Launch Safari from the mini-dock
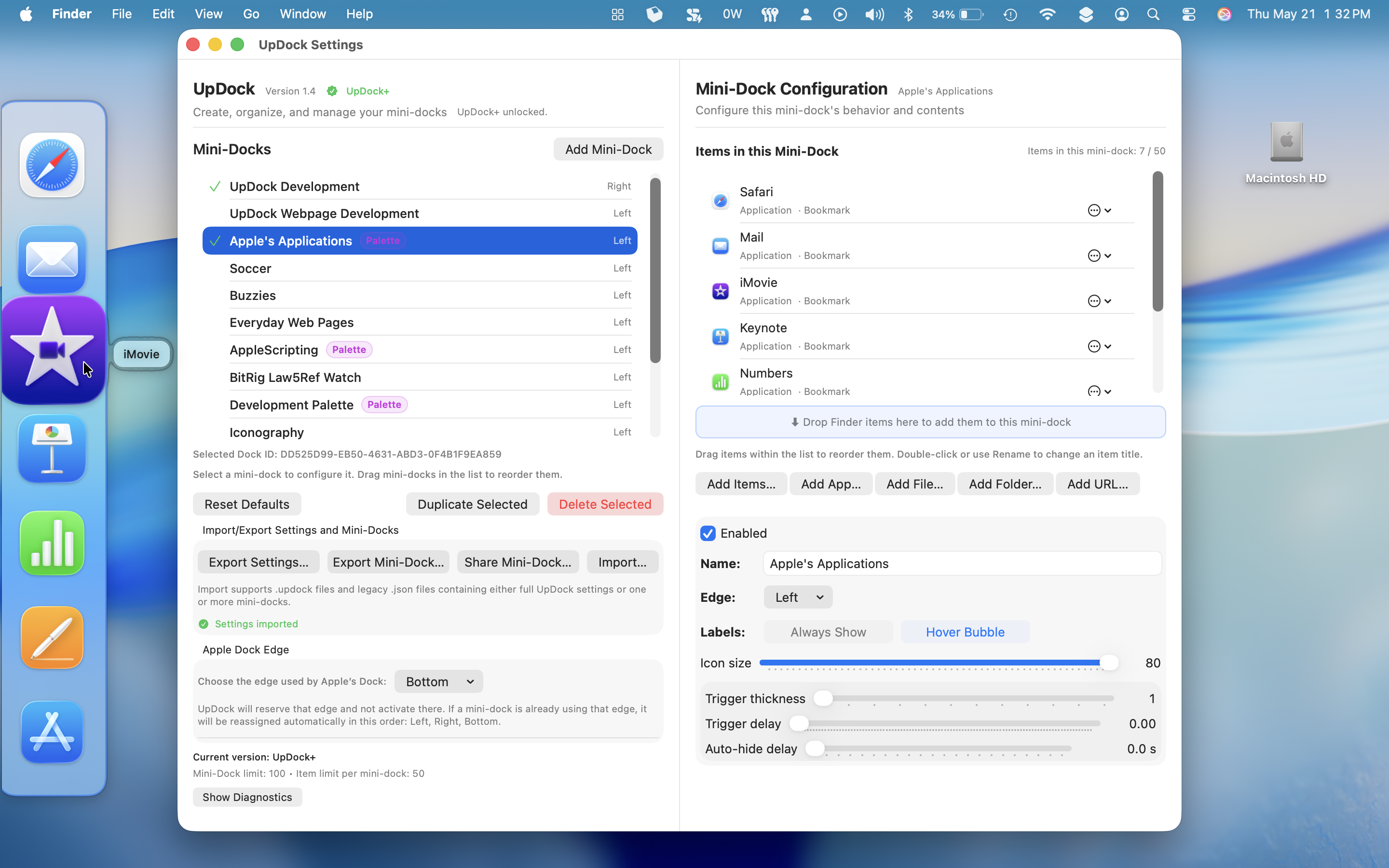 (52, 165)
